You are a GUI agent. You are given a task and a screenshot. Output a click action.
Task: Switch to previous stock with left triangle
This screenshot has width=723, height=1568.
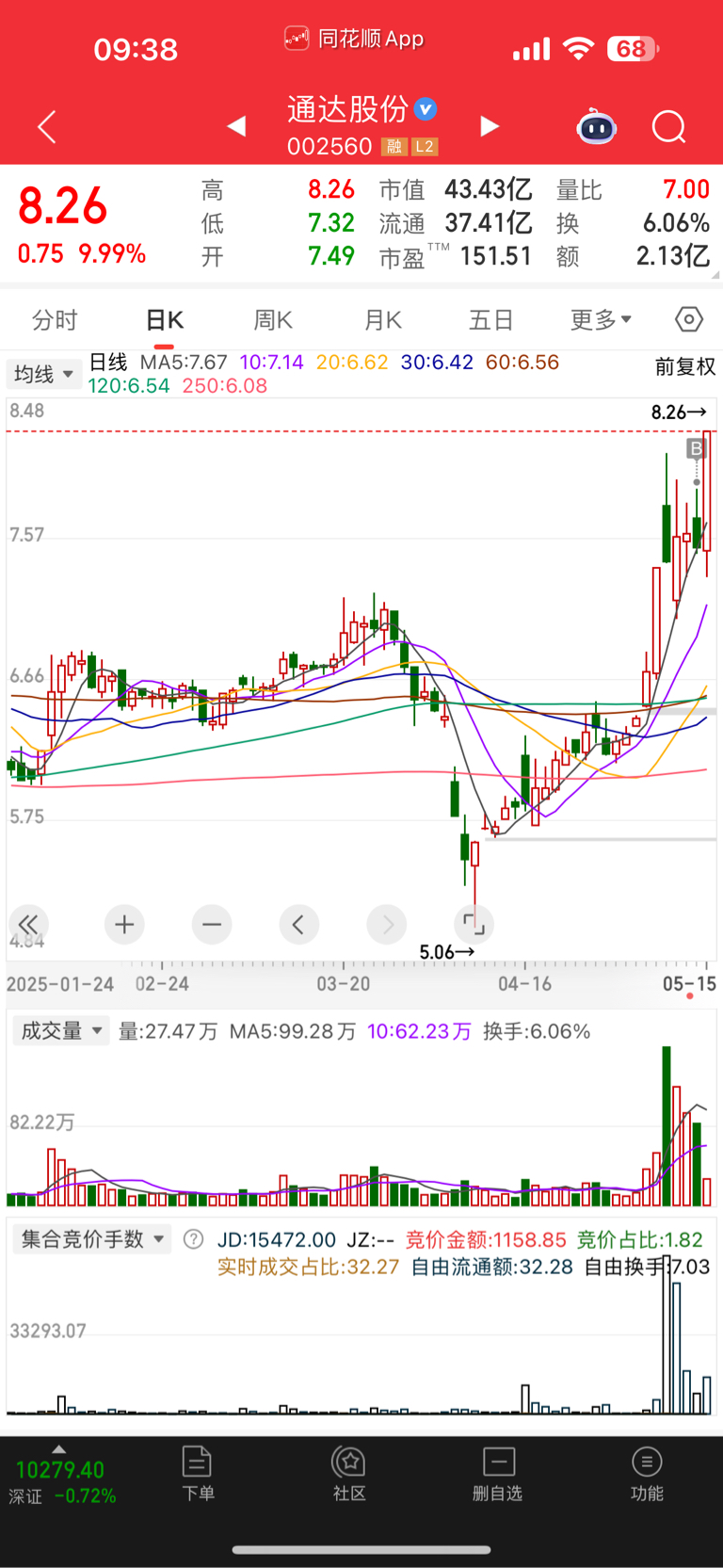[x=236, y=126]
